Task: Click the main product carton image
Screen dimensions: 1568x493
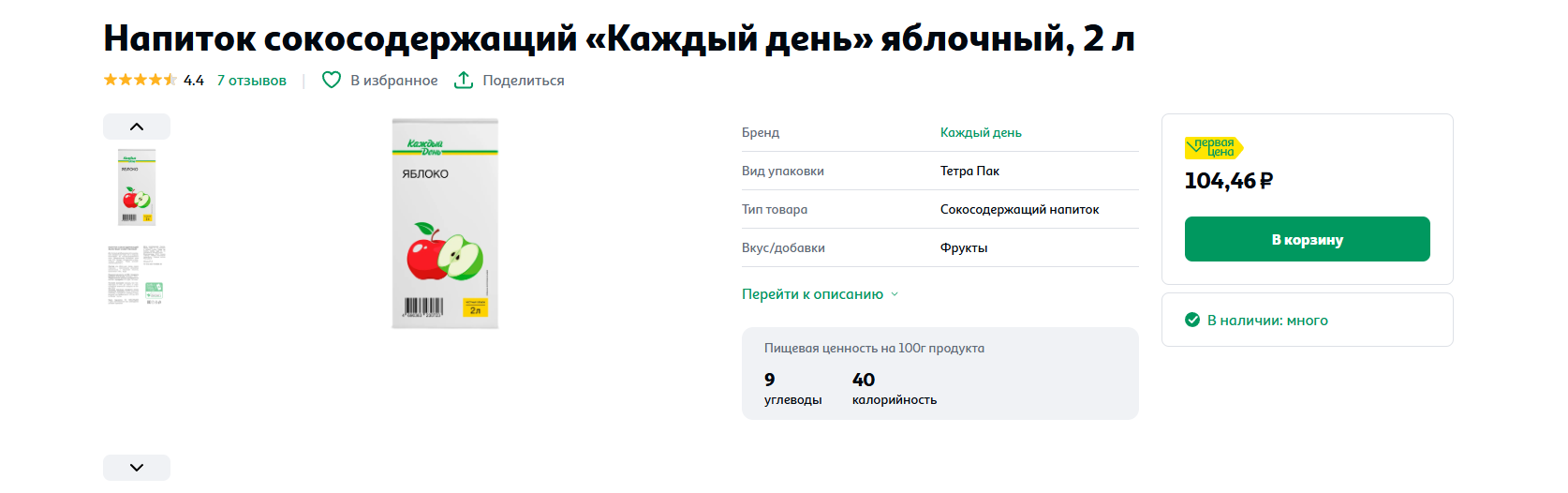Action: [445, 223]
